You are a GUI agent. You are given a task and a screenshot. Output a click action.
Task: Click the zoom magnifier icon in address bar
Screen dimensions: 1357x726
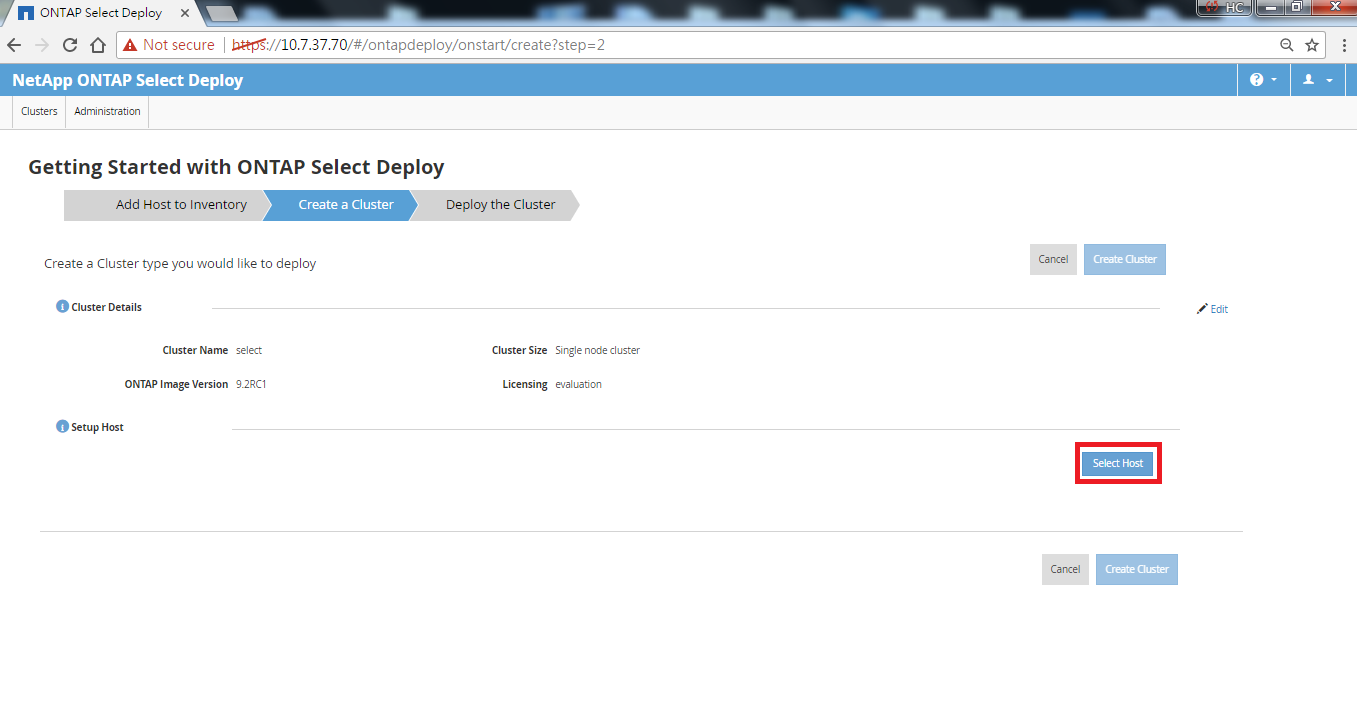pos(1287,45)
